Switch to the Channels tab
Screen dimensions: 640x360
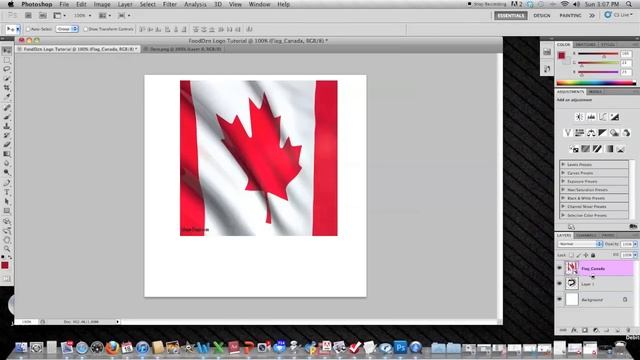tap(586, 236)
